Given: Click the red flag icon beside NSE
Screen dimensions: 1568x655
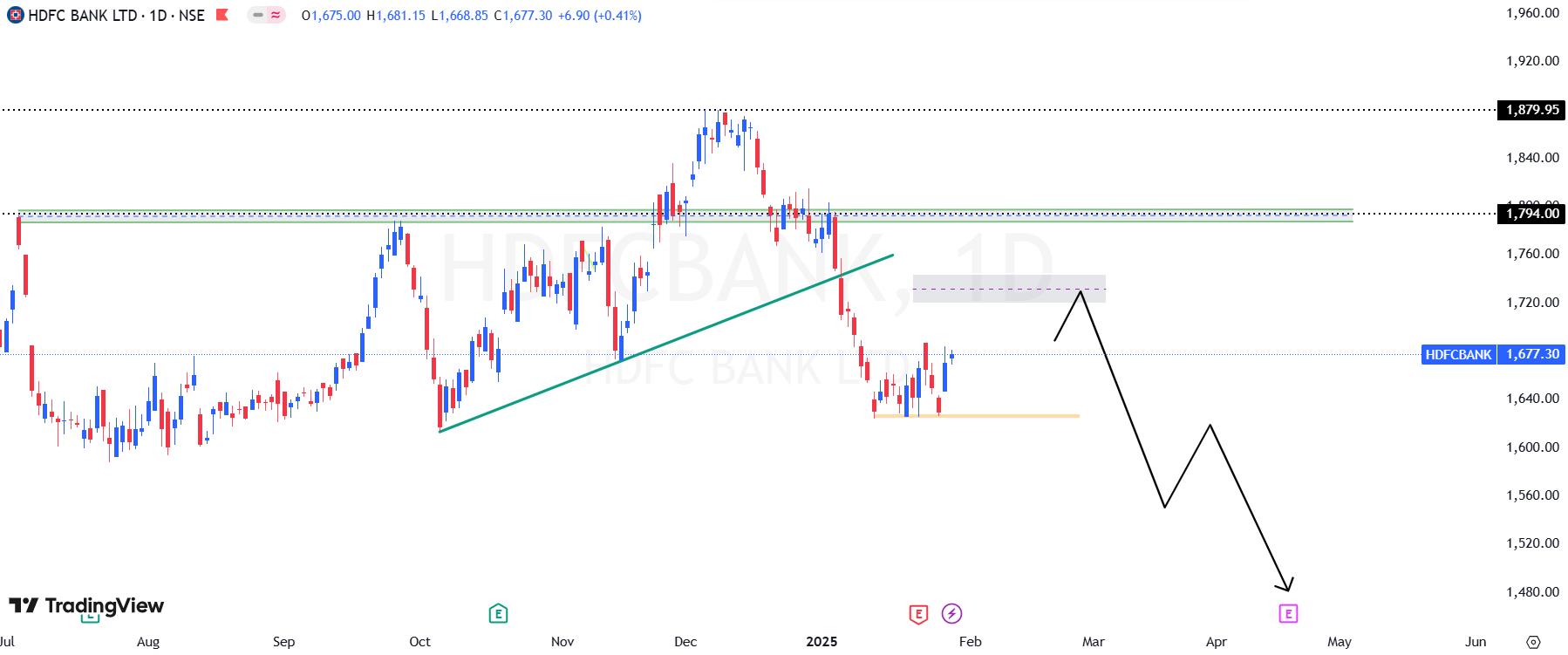Looking at the screenshot, I should [222, 15].
